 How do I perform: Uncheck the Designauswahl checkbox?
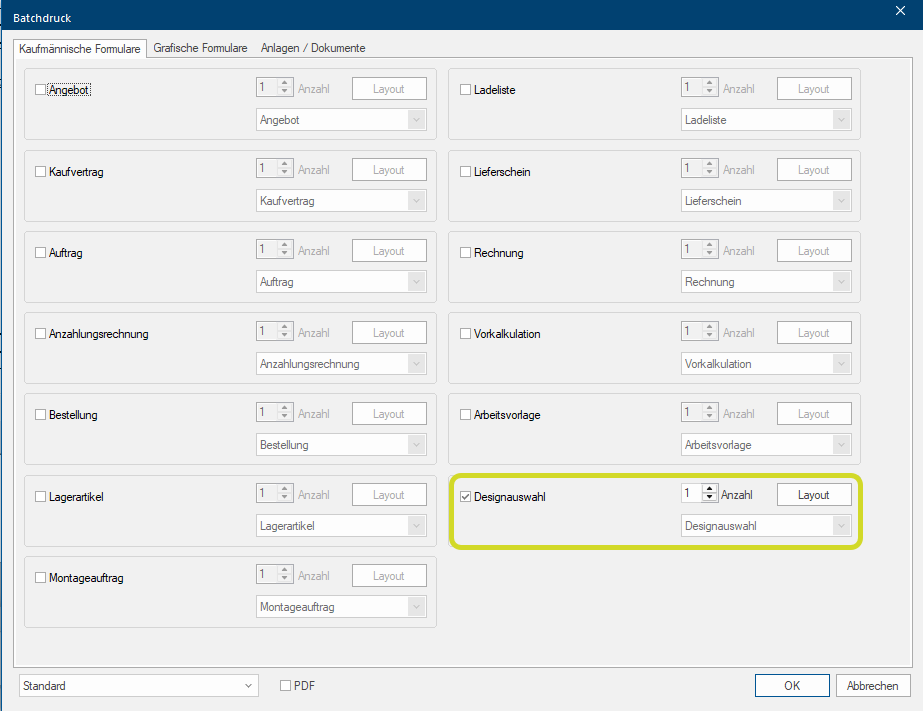(x=465, y=497)
